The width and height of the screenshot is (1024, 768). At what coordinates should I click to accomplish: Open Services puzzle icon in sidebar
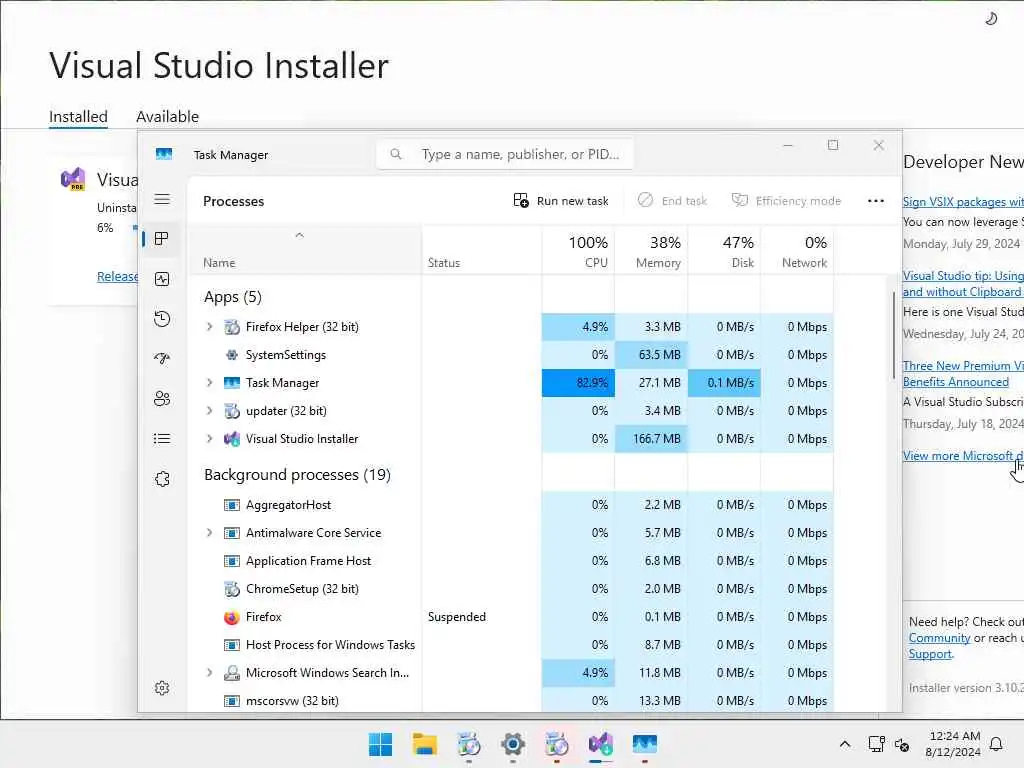162,479
